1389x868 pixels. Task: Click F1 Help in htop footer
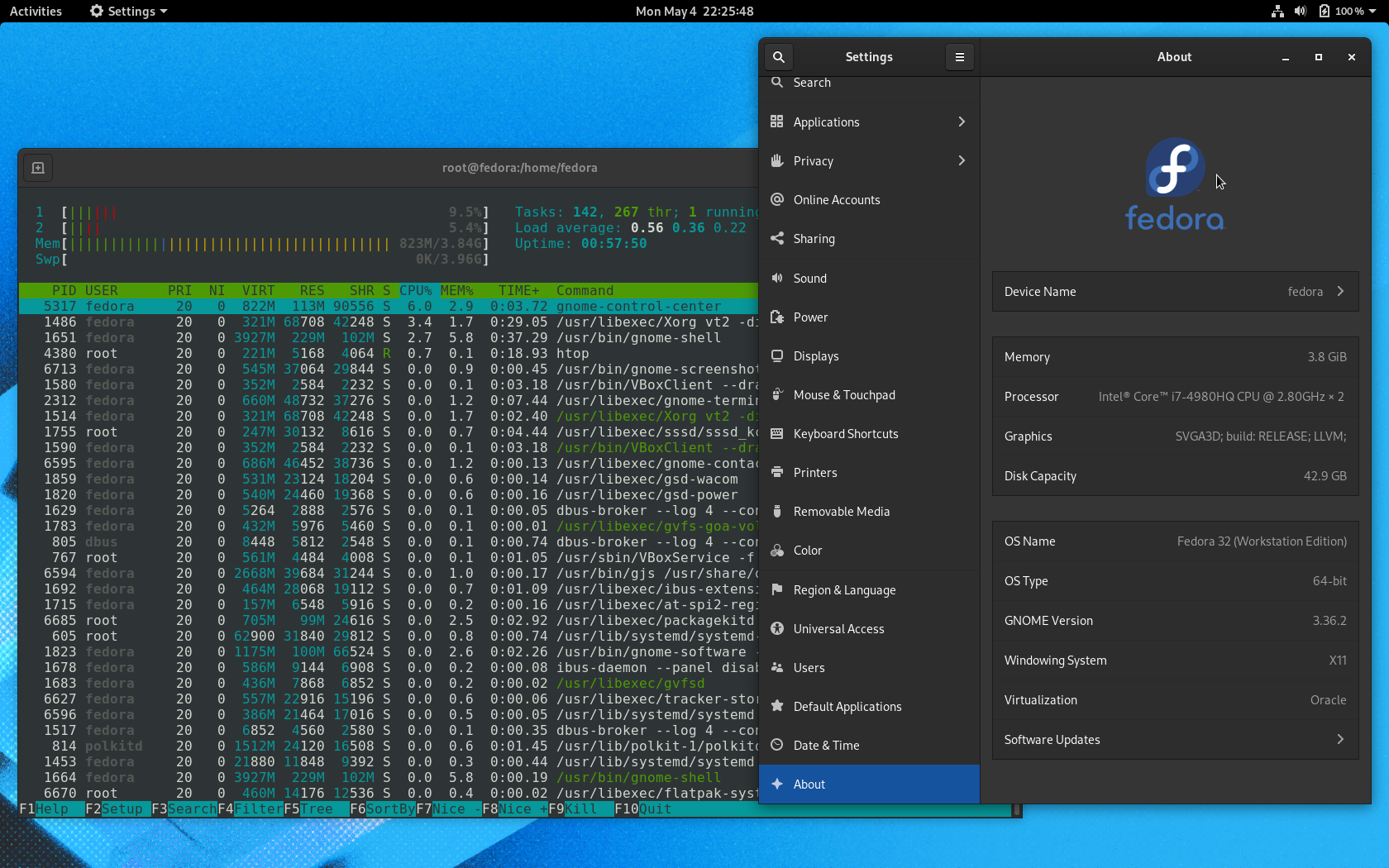(x=44, y=808)
